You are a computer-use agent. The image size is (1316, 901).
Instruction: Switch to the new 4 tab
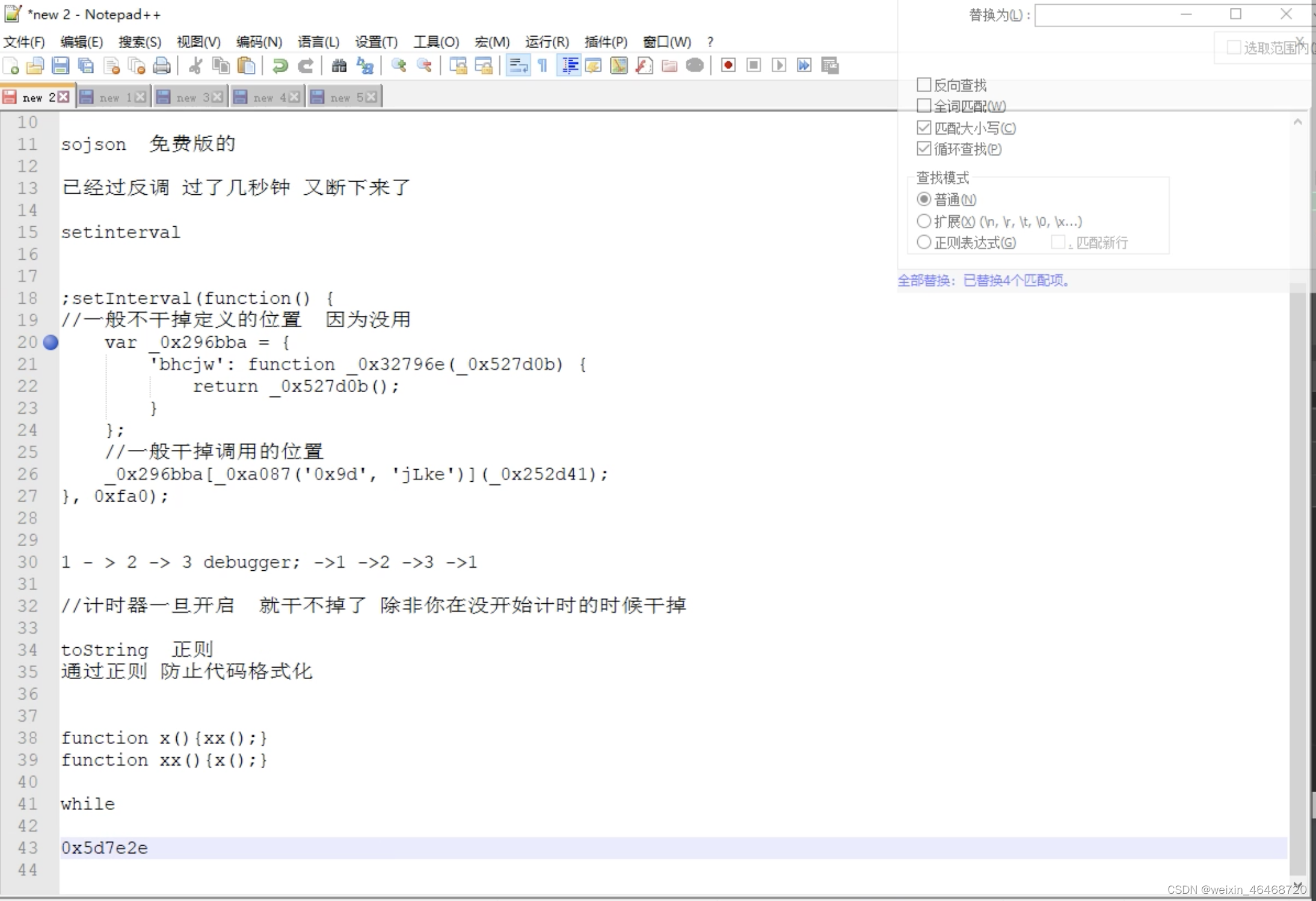pyautogui.click(x=265, y=96)
